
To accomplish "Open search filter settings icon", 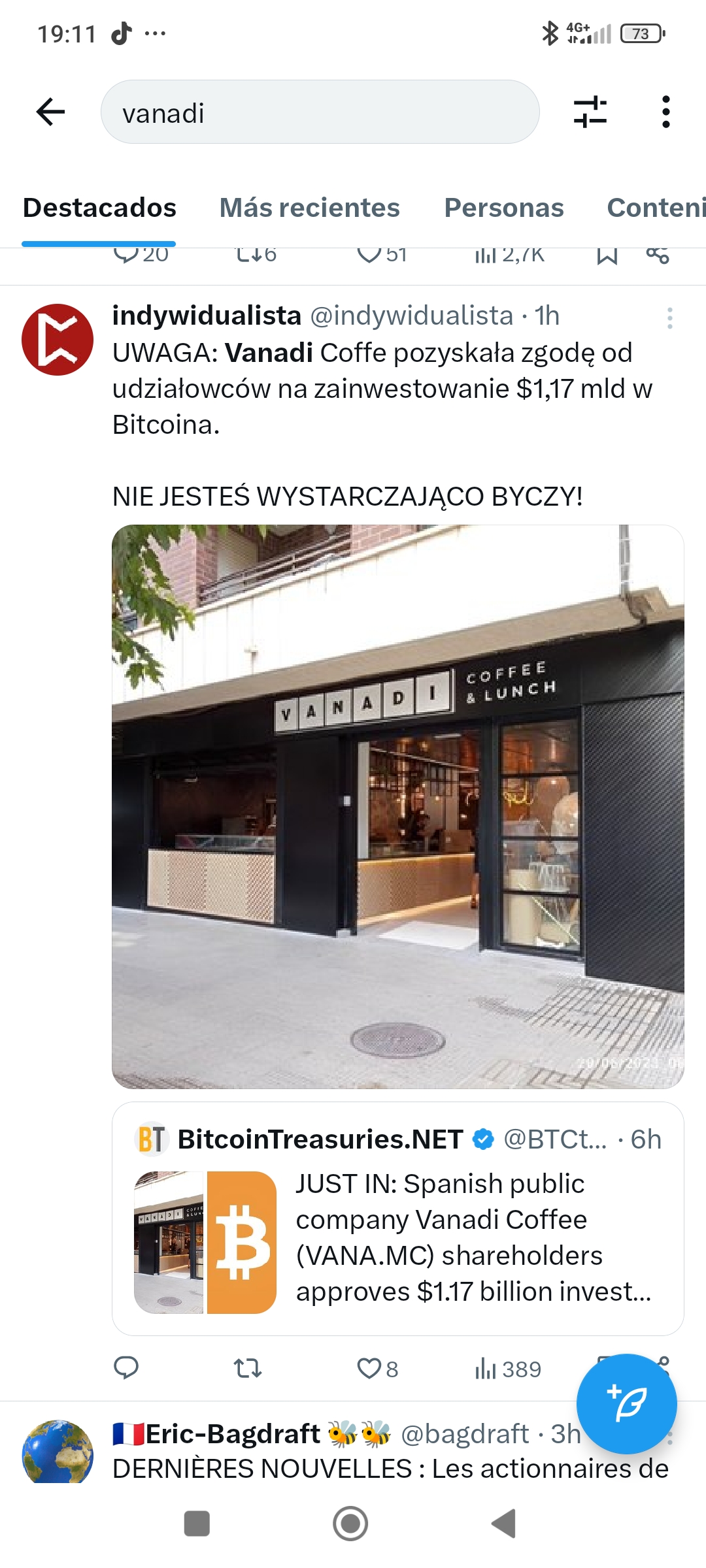I will click(x=590, y=112).
